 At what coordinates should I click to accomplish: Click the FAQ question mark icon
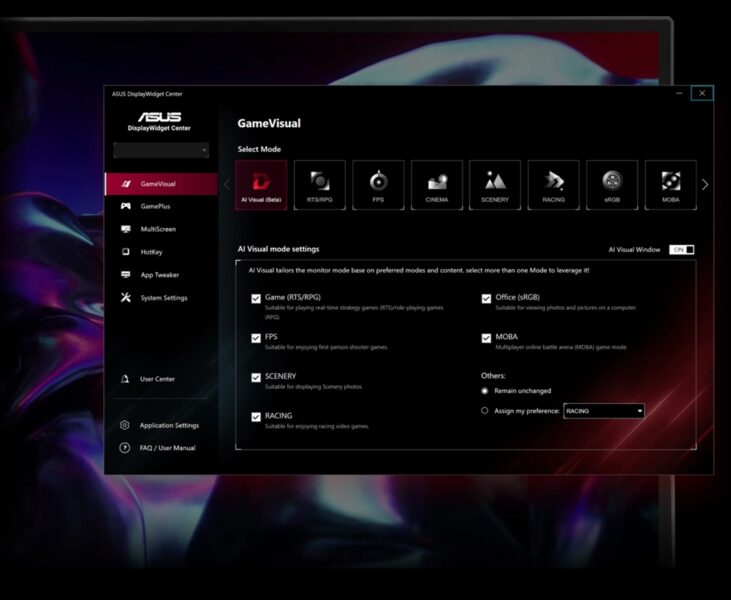pos(124,448)
